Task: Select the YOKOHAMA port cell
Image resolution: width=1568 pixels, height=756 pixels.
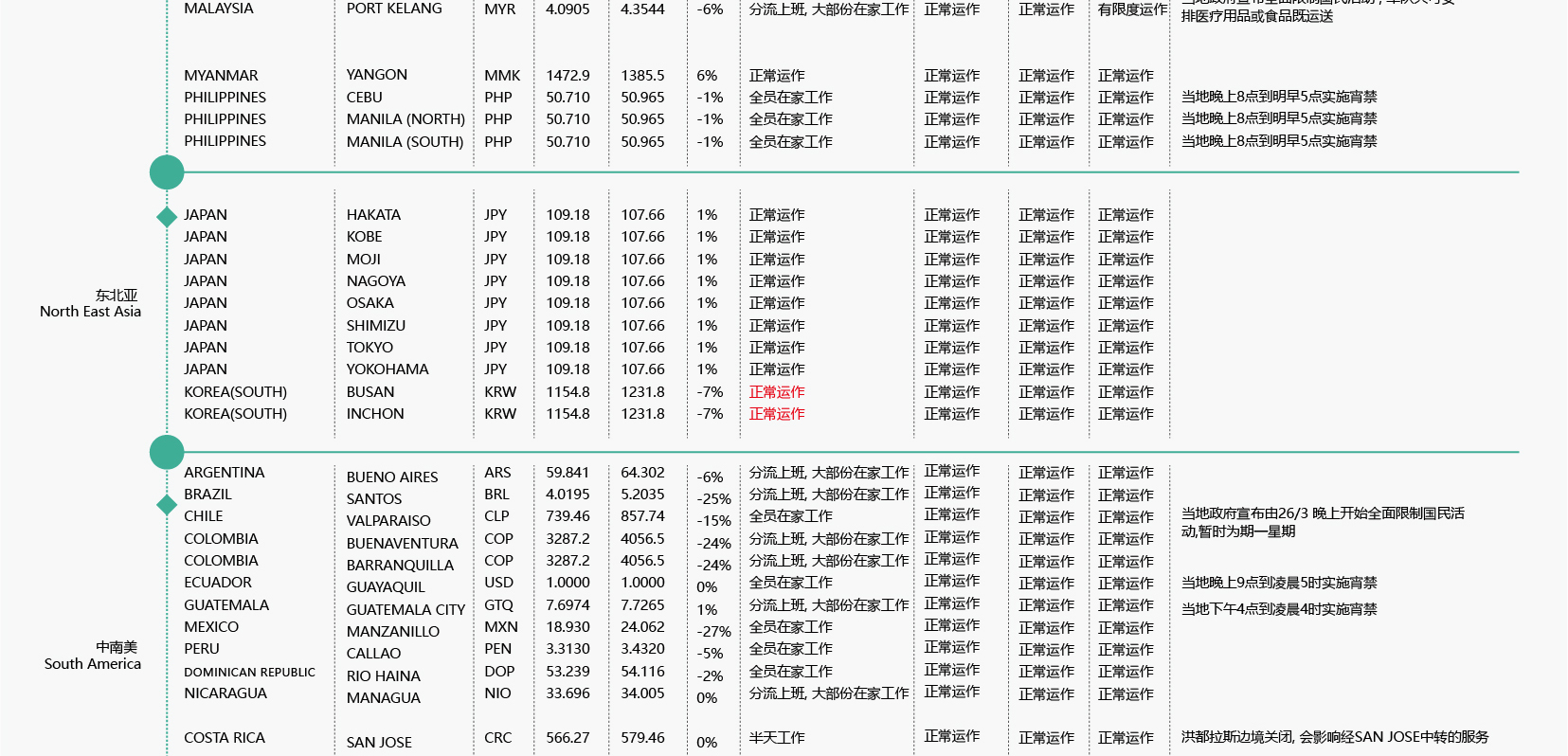Action: pyautogui.click(x=387, y=369)
